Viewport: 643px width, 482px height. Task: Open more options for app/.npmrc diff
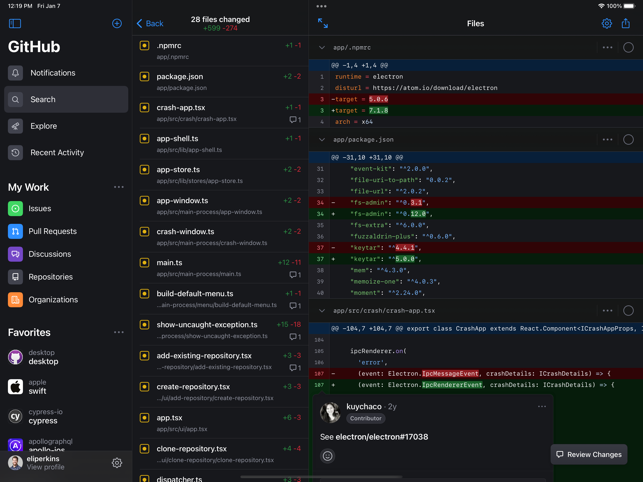pos(607,48)
